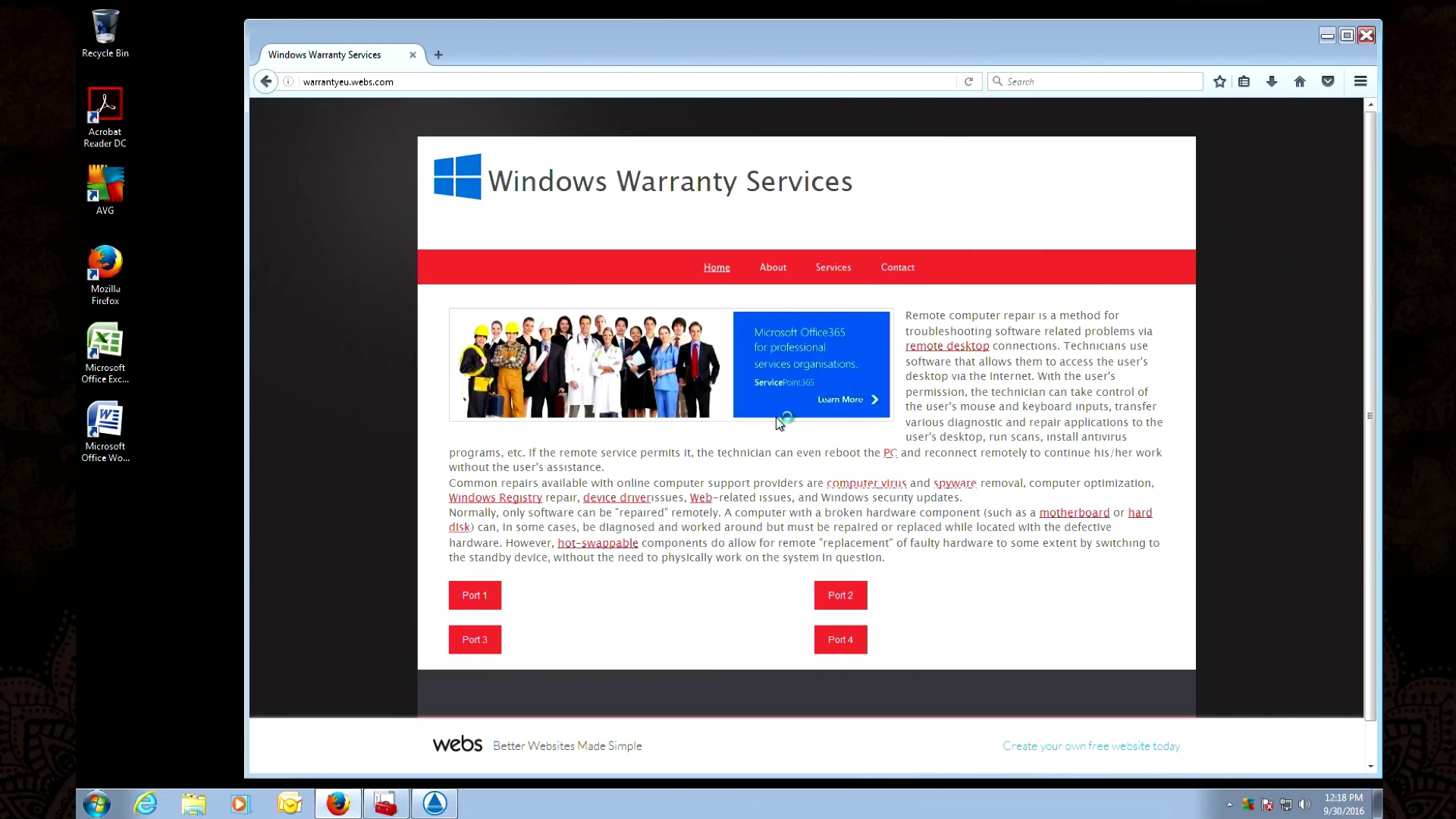The image size is (1456, 819).
Task: Open the downloads arrow in the toolbar
Action: pos(1272,81)
